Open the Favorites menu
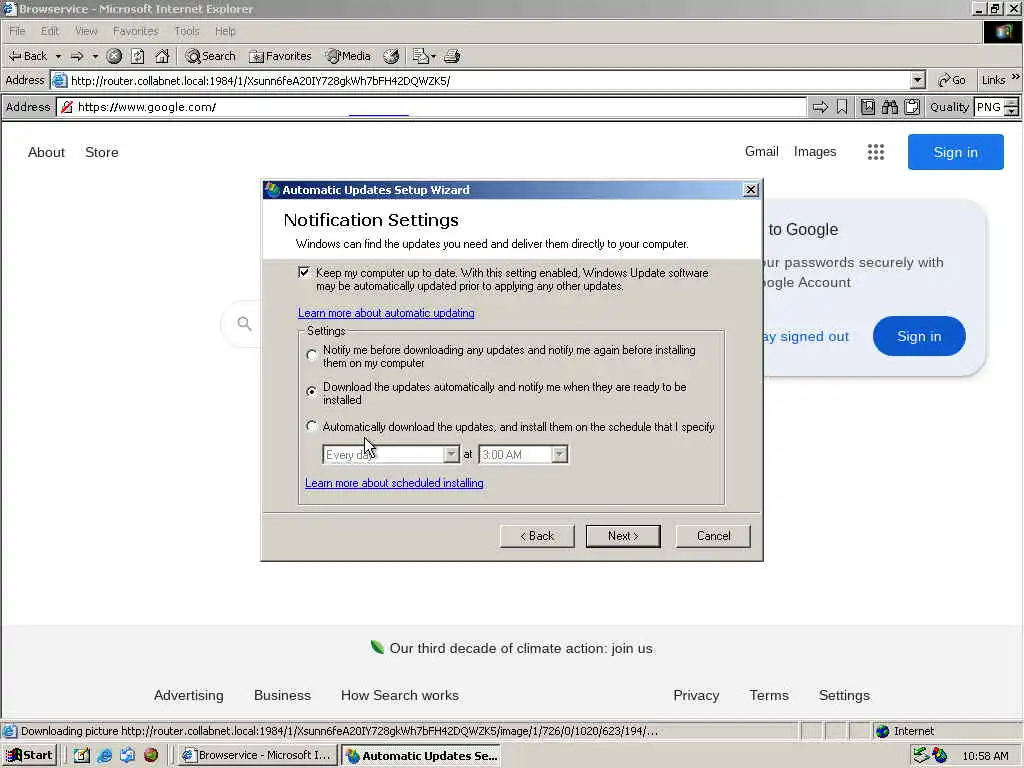The width and height of the screenshot is (1024, 768). 135,31
